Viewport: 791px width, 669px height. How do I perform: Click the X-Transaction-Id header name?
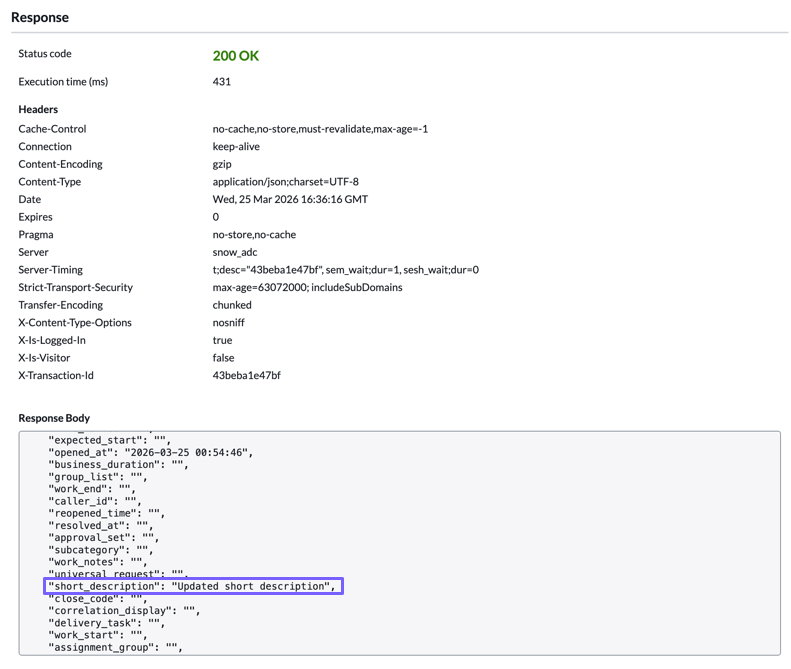pyautogui.click(x=56, y=376)
